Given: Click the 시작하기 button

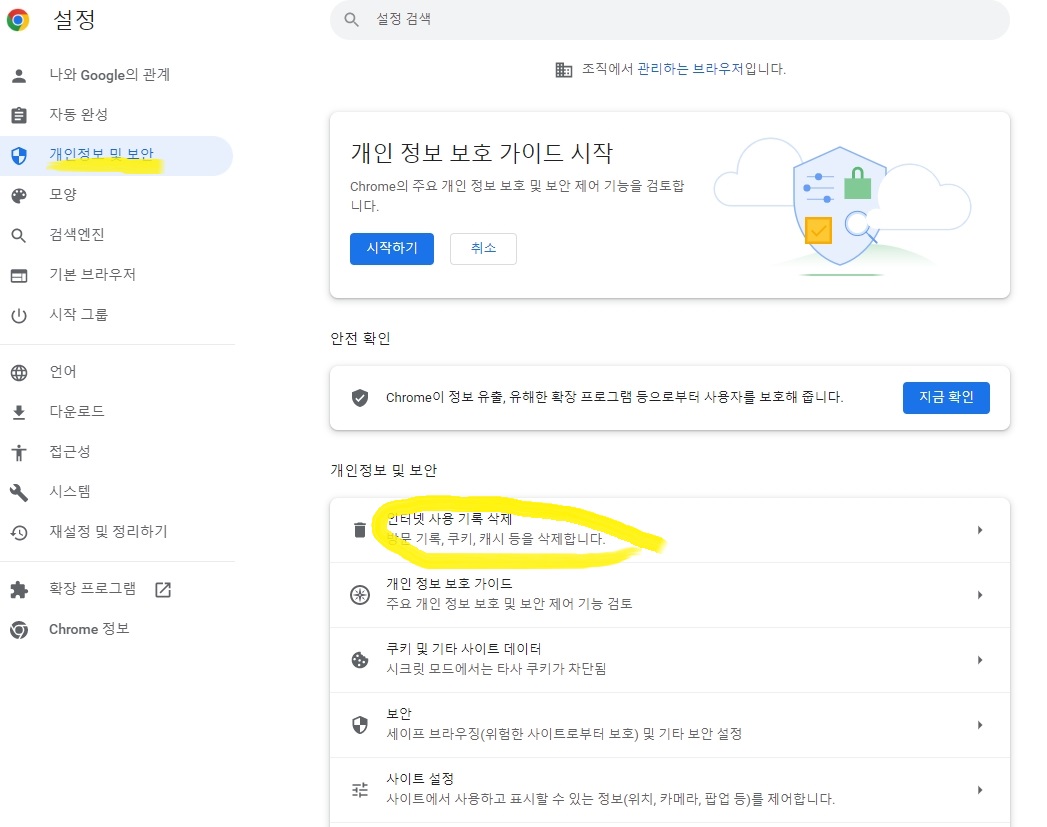Looking at the screenshot, I should click(392, 249).
